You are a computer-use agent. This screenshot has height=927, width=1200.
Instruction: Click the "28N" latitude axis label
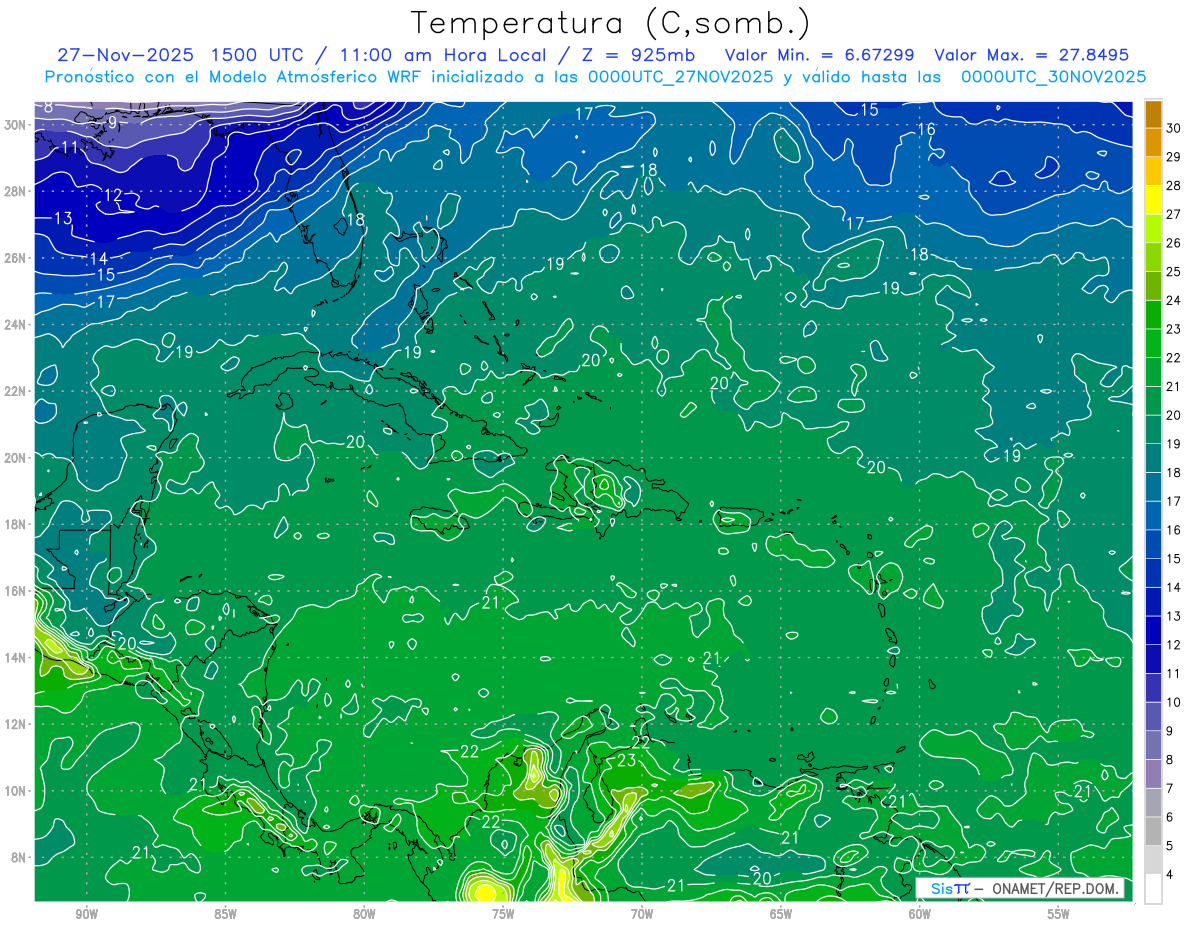tap(15, 191)
